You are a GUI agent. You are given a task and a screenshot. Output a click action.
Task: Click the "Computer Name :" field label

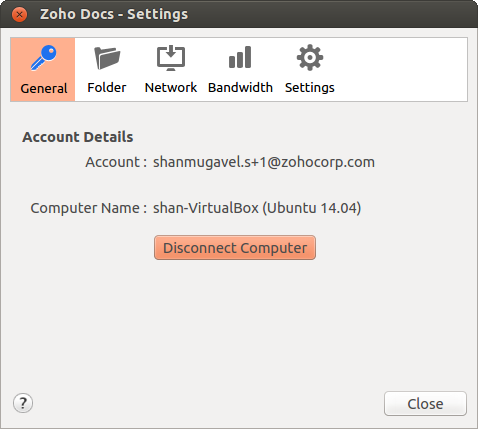pos(89,208)
